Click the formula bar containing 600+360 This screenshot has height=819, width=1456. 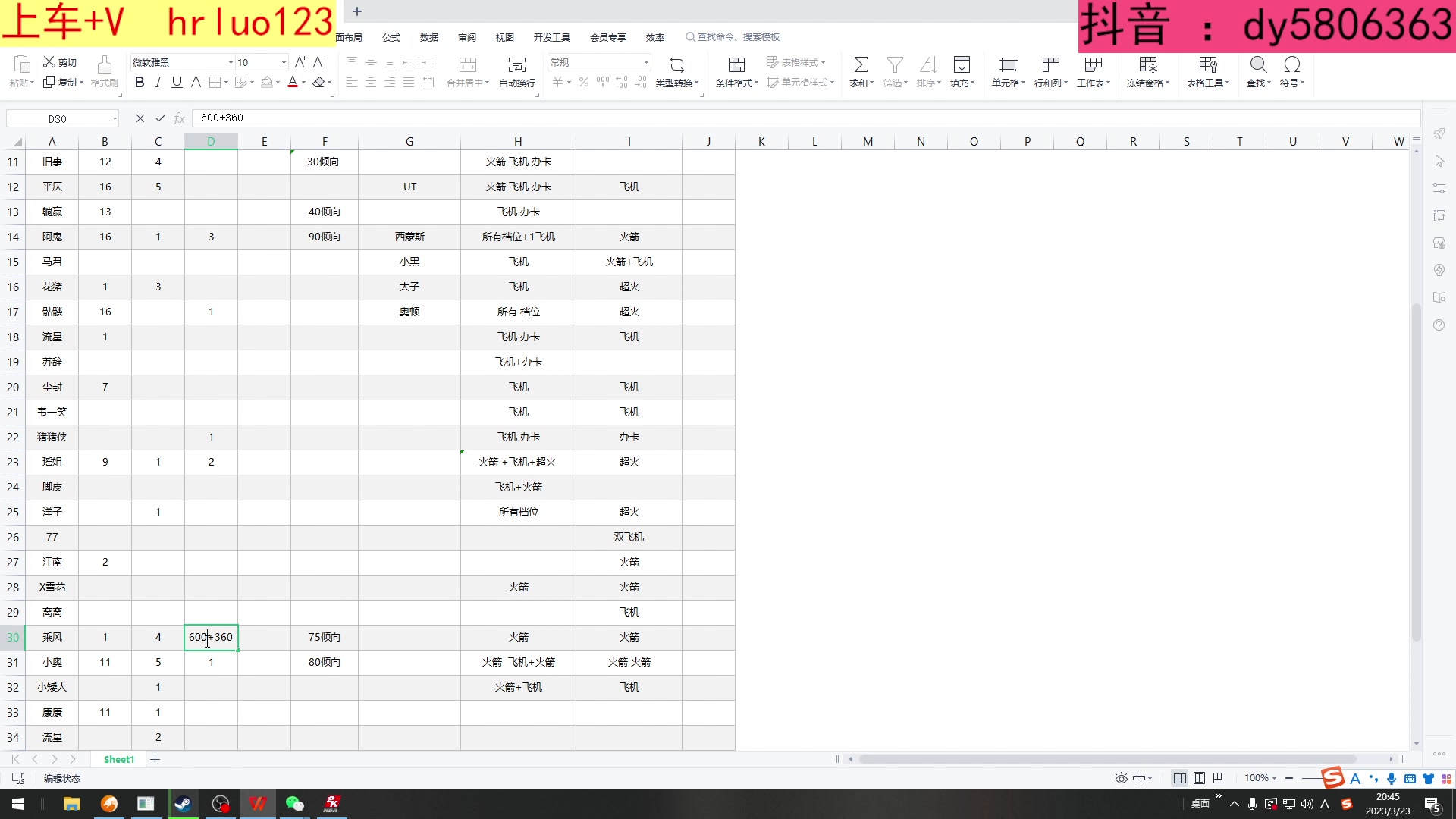806,118
